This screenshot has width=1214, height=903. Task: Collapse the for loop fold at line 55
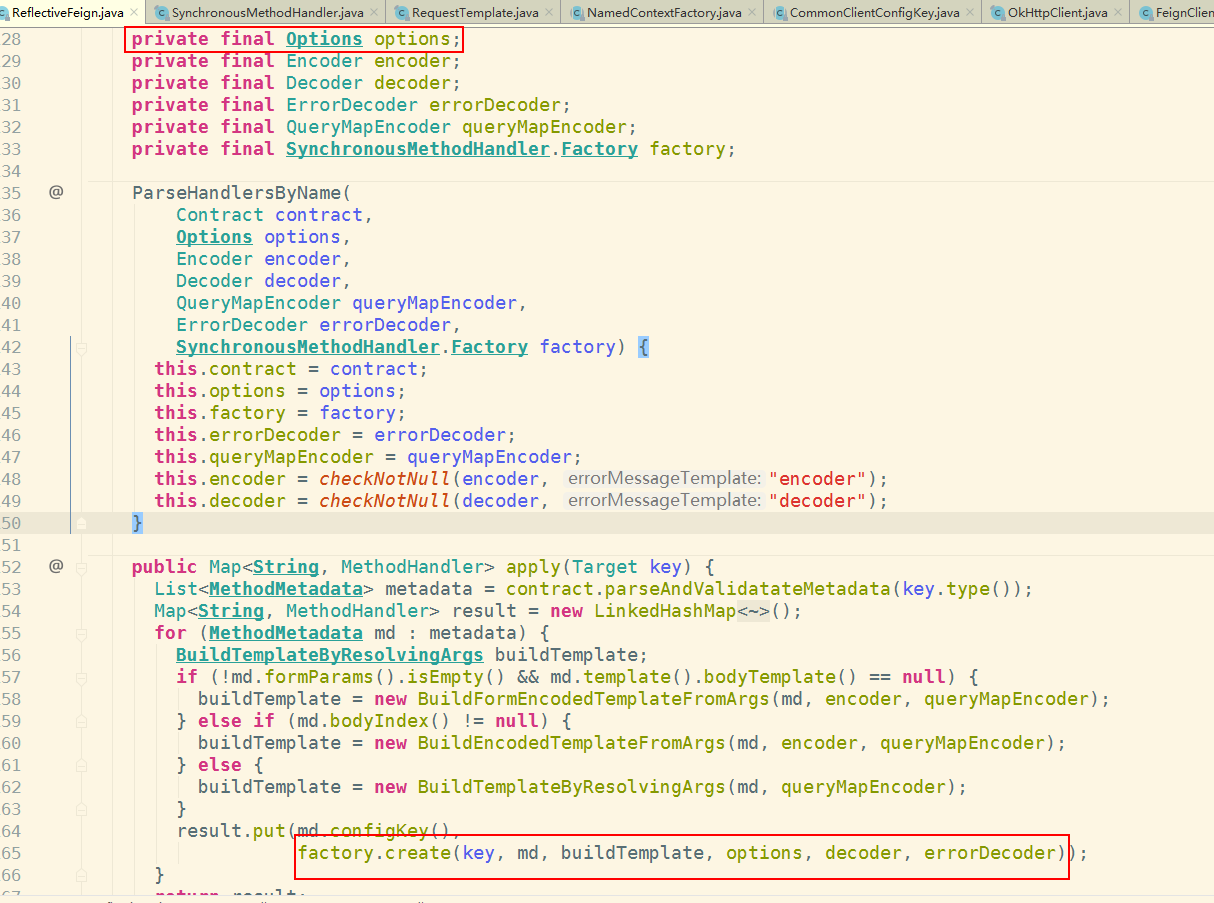pyautogui.click(x=83, y=632)
